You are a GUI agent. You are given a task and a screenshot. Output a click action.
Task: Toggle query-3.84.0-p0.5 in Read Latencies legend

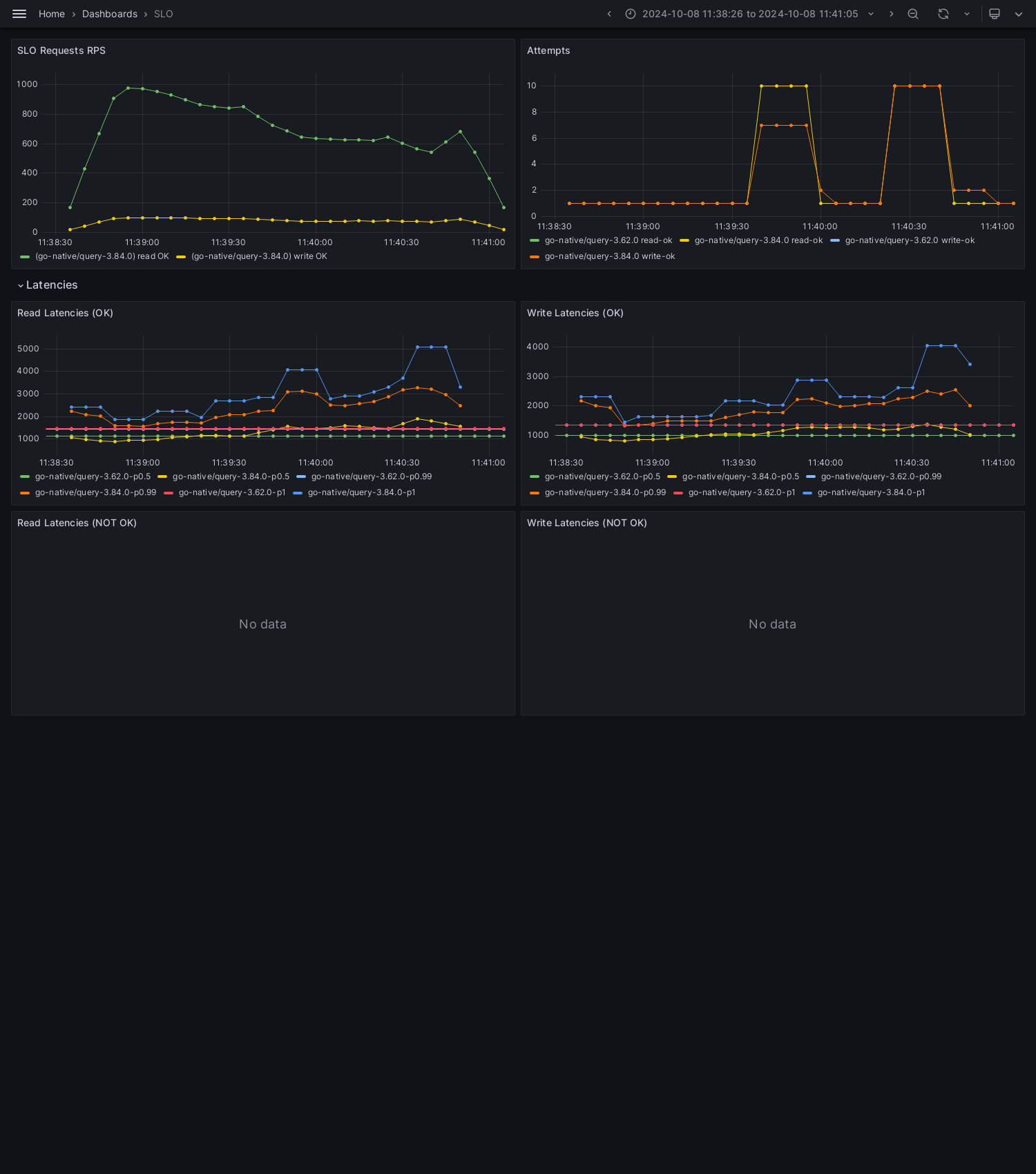pyautogui.click(x=231, y=477)
